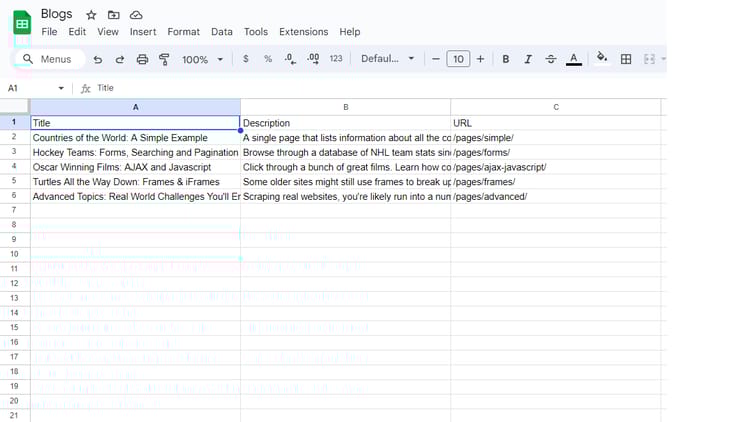Open the fill color picker

[601, 59]
